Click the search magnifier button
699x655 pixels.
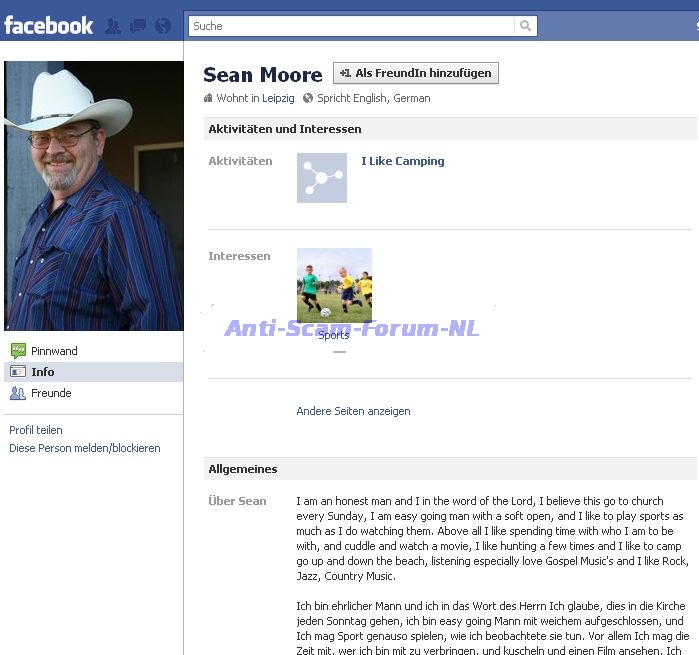coord(525,26)
